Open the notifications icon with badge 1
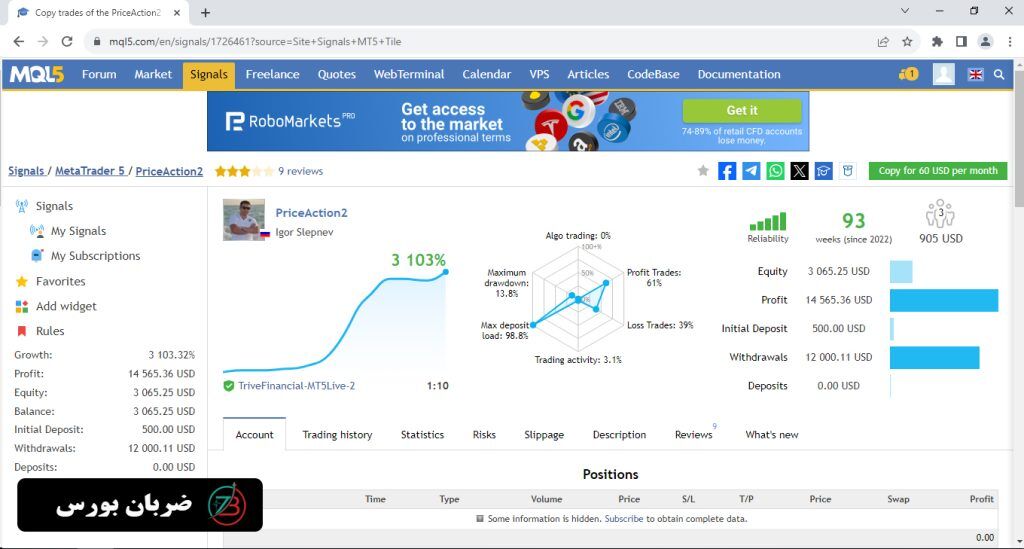 point(908,74)
